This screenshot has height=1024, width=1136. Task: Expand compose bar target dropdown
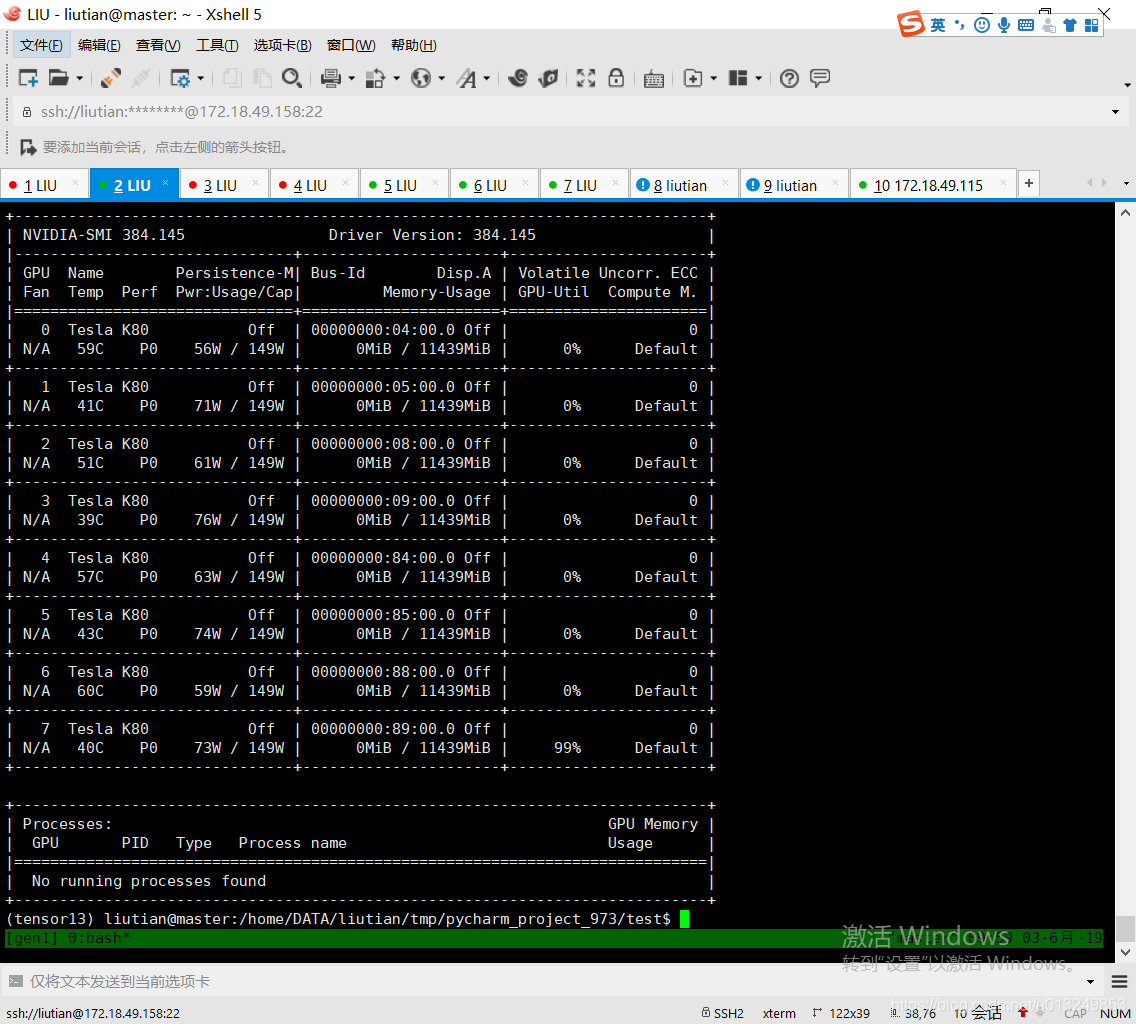click(1090, 981)
